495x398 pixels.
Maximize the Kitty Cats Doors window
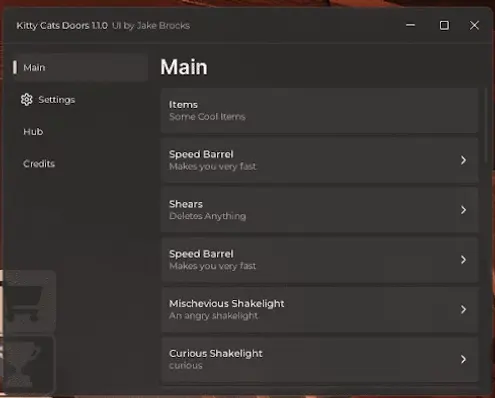coord(444,25)
